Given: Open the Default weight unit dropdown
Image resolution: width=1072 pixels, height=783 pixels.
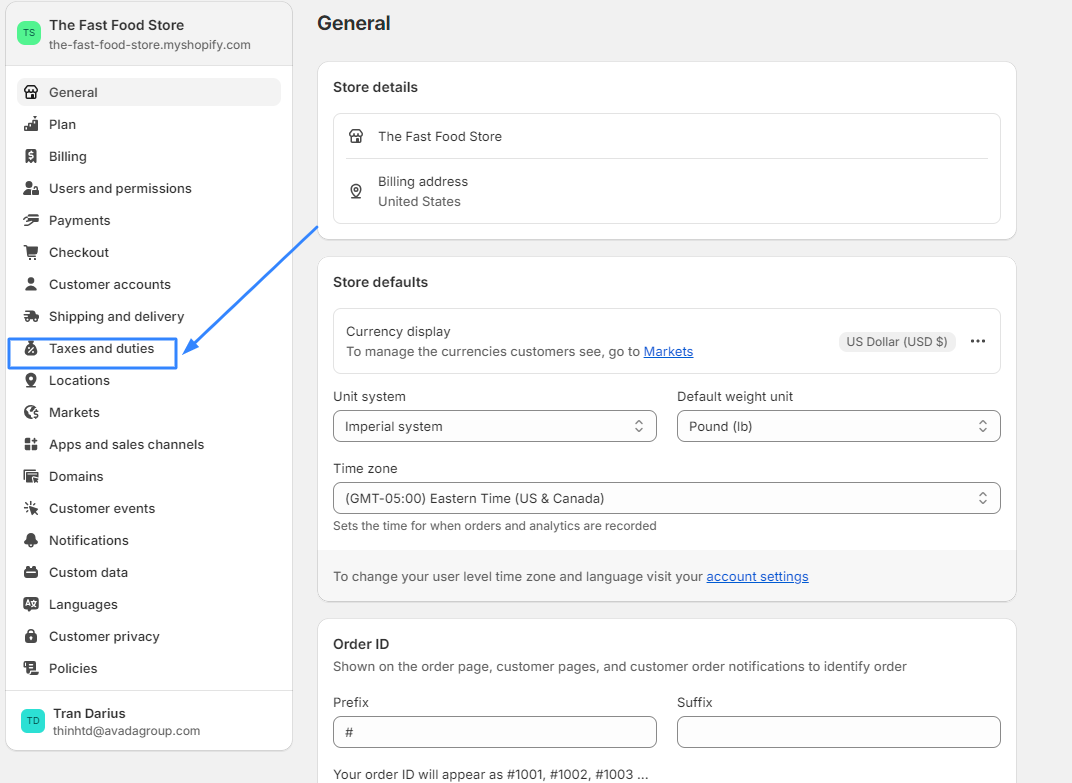Looking at the screenshot, I should coord(838,425).
